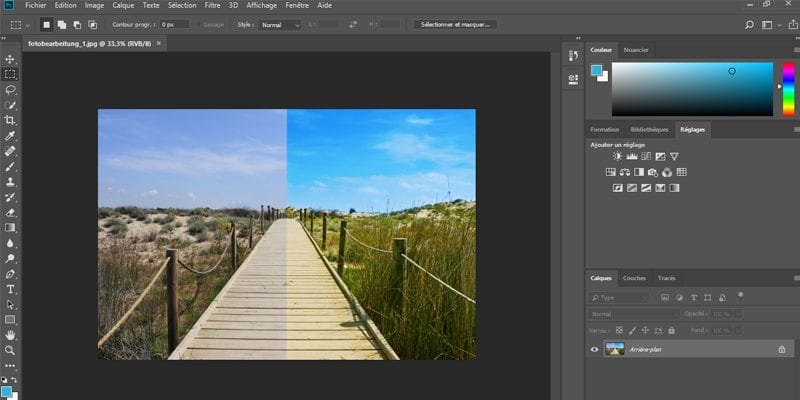Add a Vibrance adjustment
Viewport: 800px width, 400px height.
[x=674, y=157]
